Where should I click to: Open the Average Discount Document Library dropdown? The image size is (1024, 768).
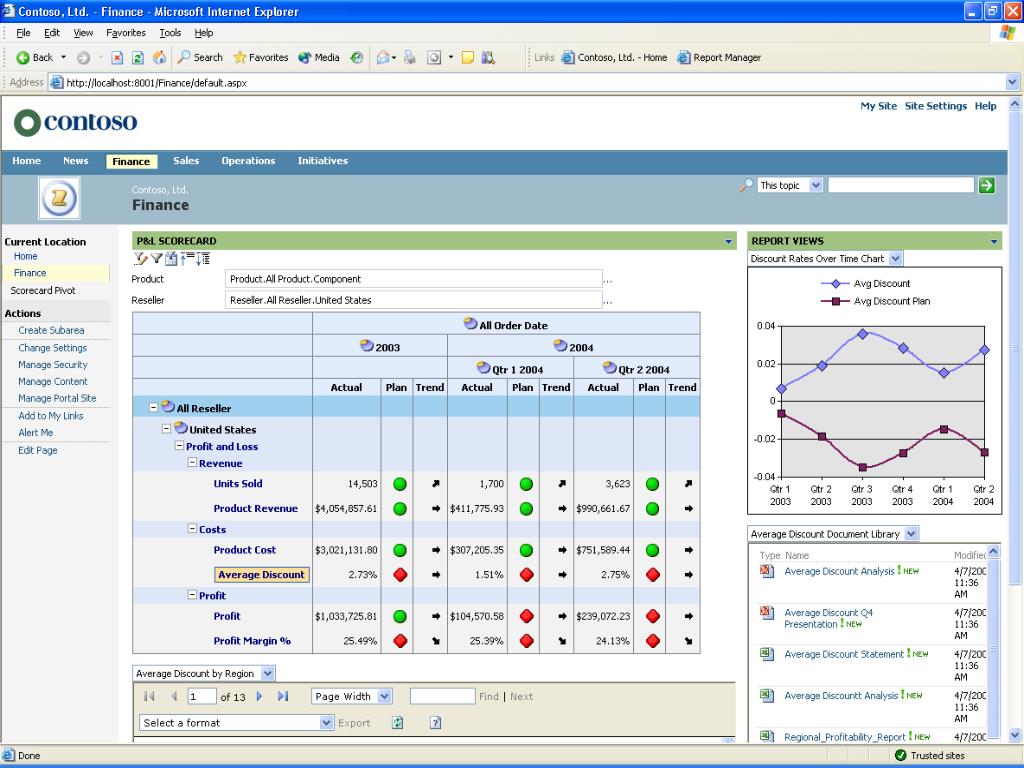tap(912, 534)
